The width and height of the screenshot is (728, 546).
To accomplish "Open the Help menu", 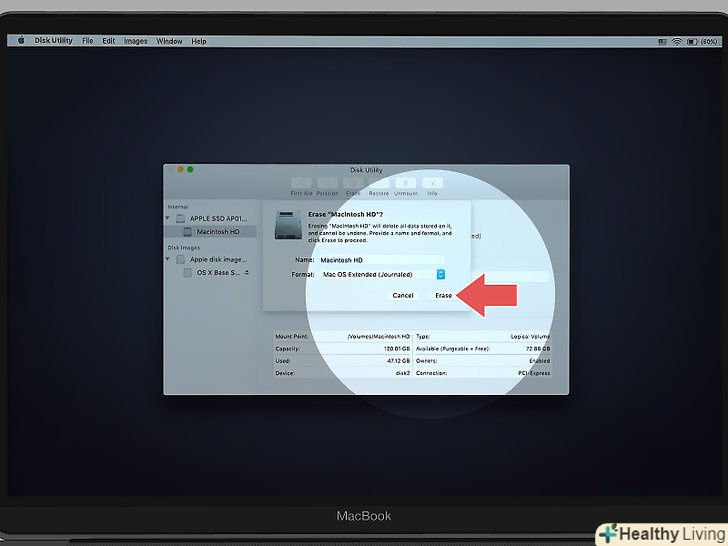I will click(x=199, y=41).
